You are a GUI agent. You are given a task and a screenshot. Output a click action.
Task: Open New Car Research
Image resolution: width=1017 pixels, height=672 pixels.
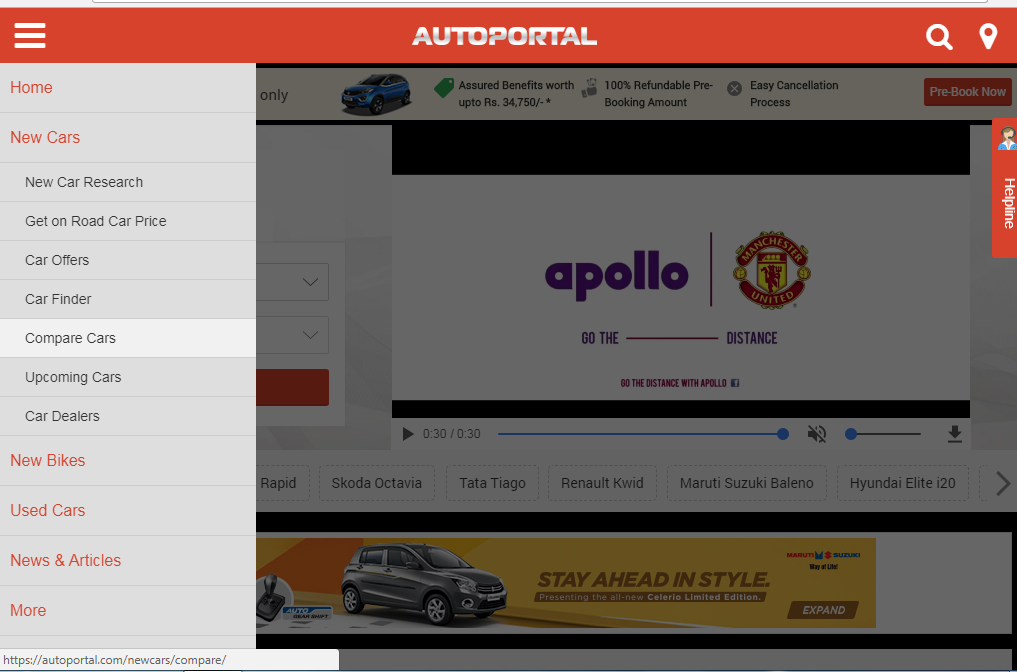point(128,182)
